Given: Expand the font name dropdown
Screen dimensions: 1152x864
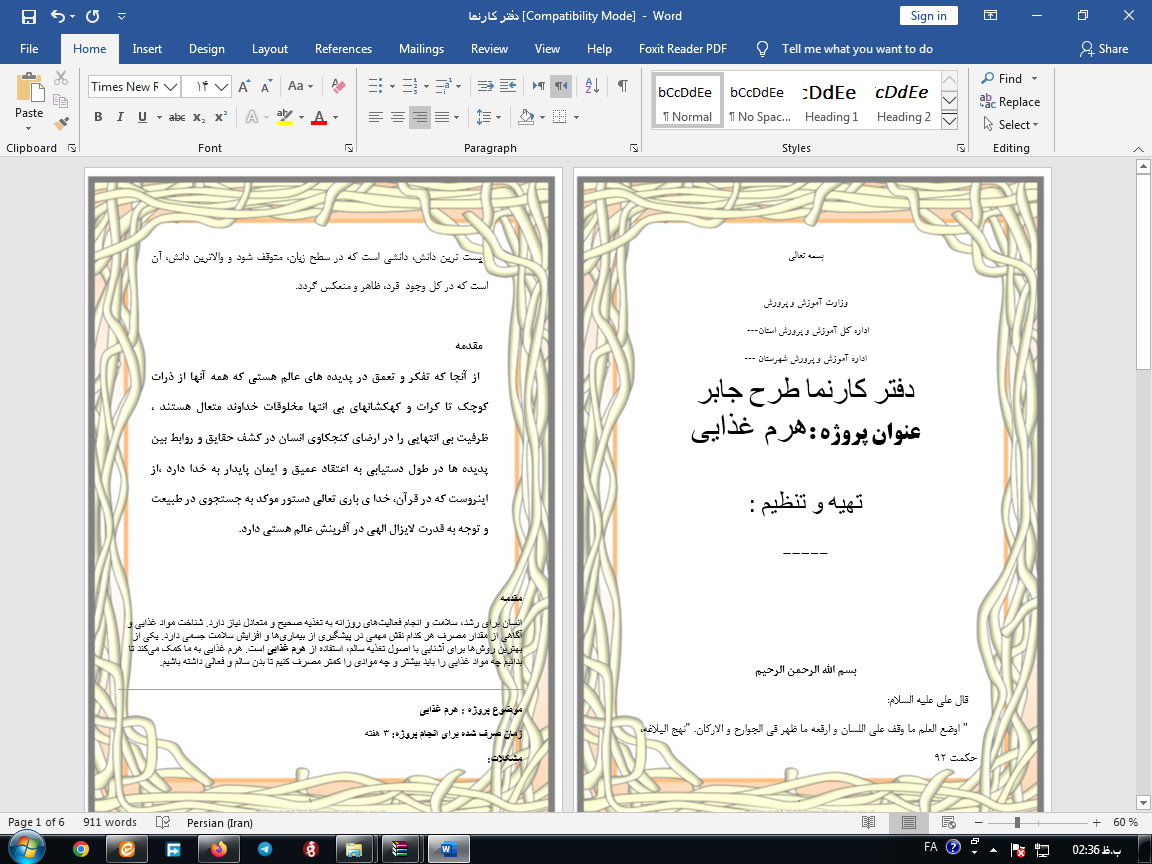Looking at the screenshot, I should pyautogui.click(x=171, y=87).
